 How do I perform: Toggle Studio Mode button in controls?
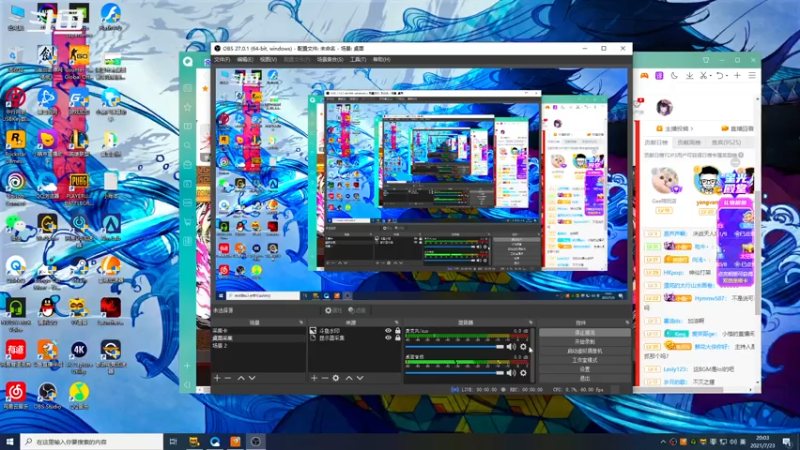[x=585, y=360]
